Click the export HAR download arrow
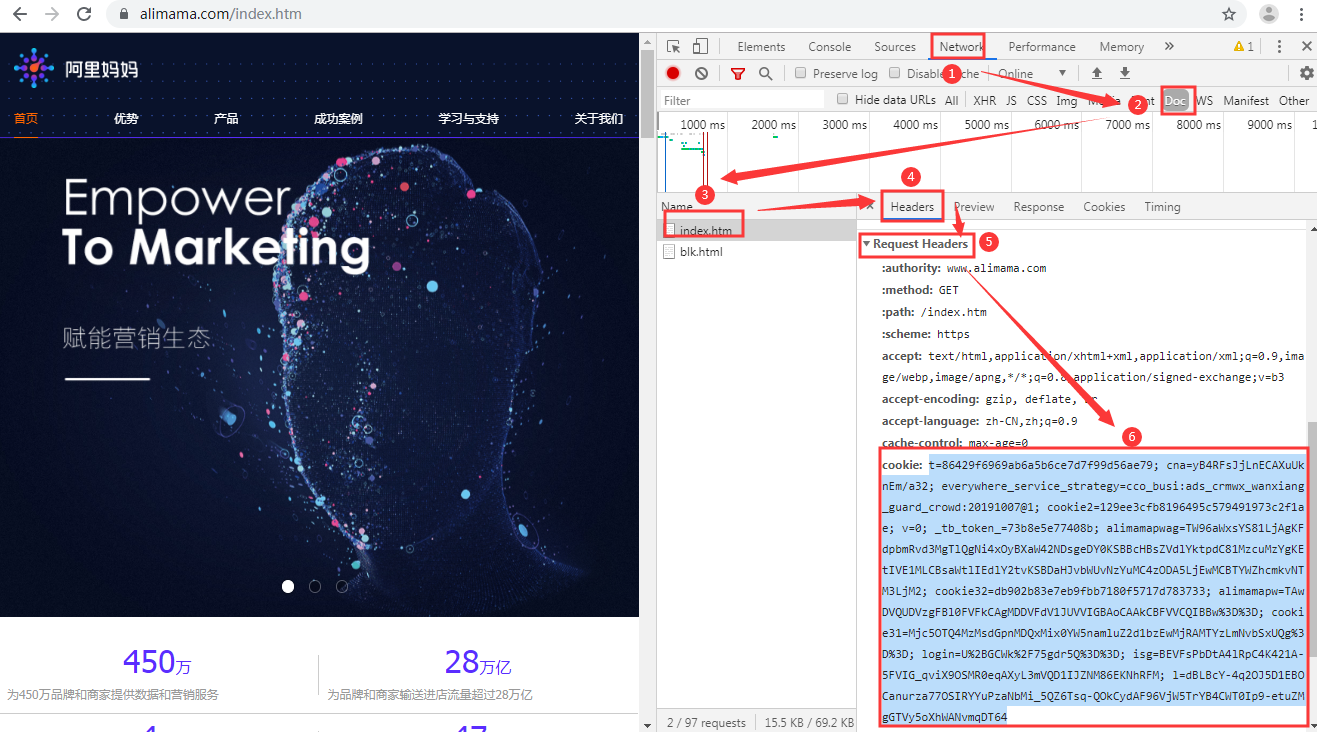This screenshot has height=732, width=1317. coord(1125,73)
